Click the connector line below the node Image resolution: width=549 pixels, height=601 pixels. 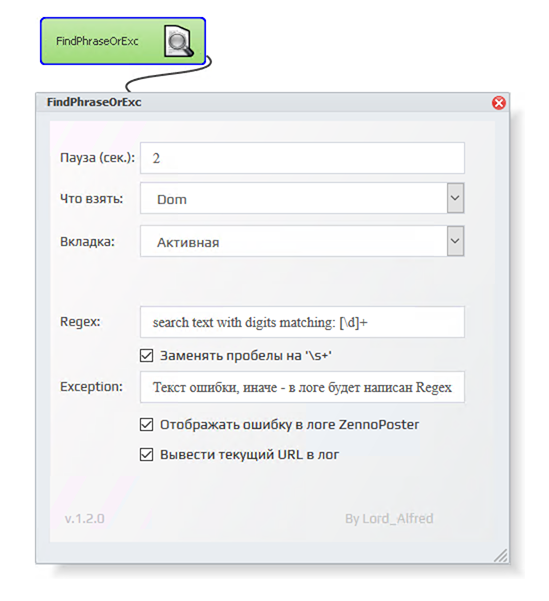169,75
